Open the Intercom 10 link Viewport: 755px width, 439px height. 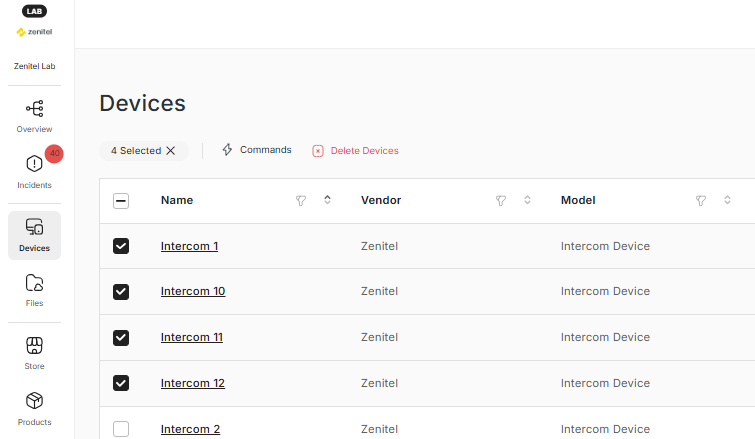[192, 291]
